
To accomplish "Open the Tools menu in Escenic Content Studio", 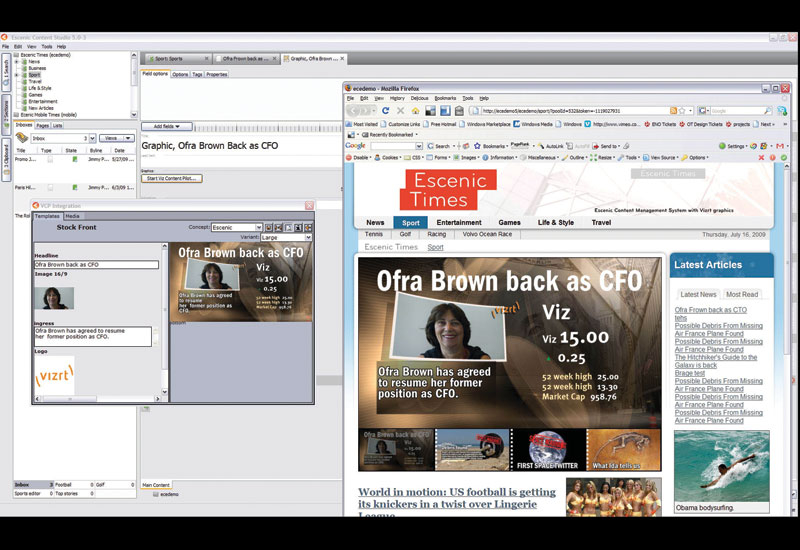I will click(47, 46).
